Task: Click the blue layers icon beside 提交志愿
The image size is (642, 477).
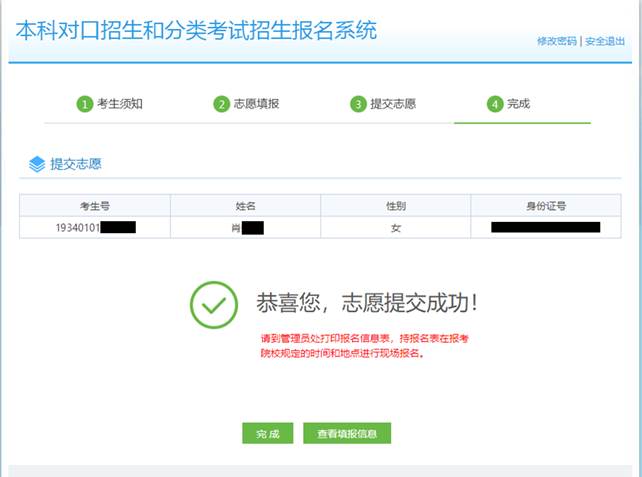Action: [x=37, y=163]
